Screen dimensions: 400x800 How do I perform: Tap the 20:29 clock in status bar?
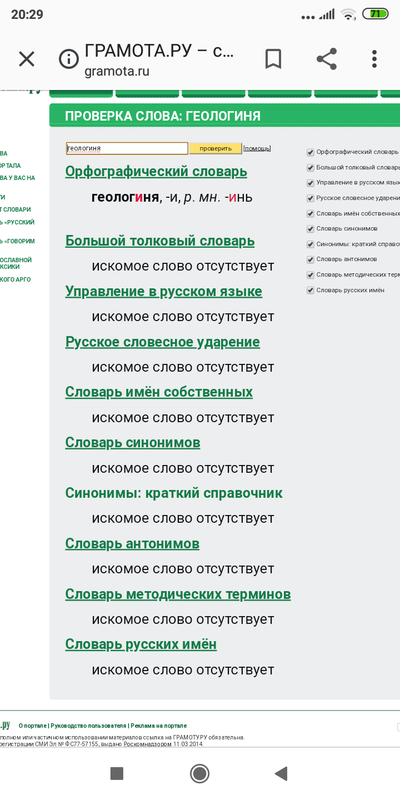27,14
